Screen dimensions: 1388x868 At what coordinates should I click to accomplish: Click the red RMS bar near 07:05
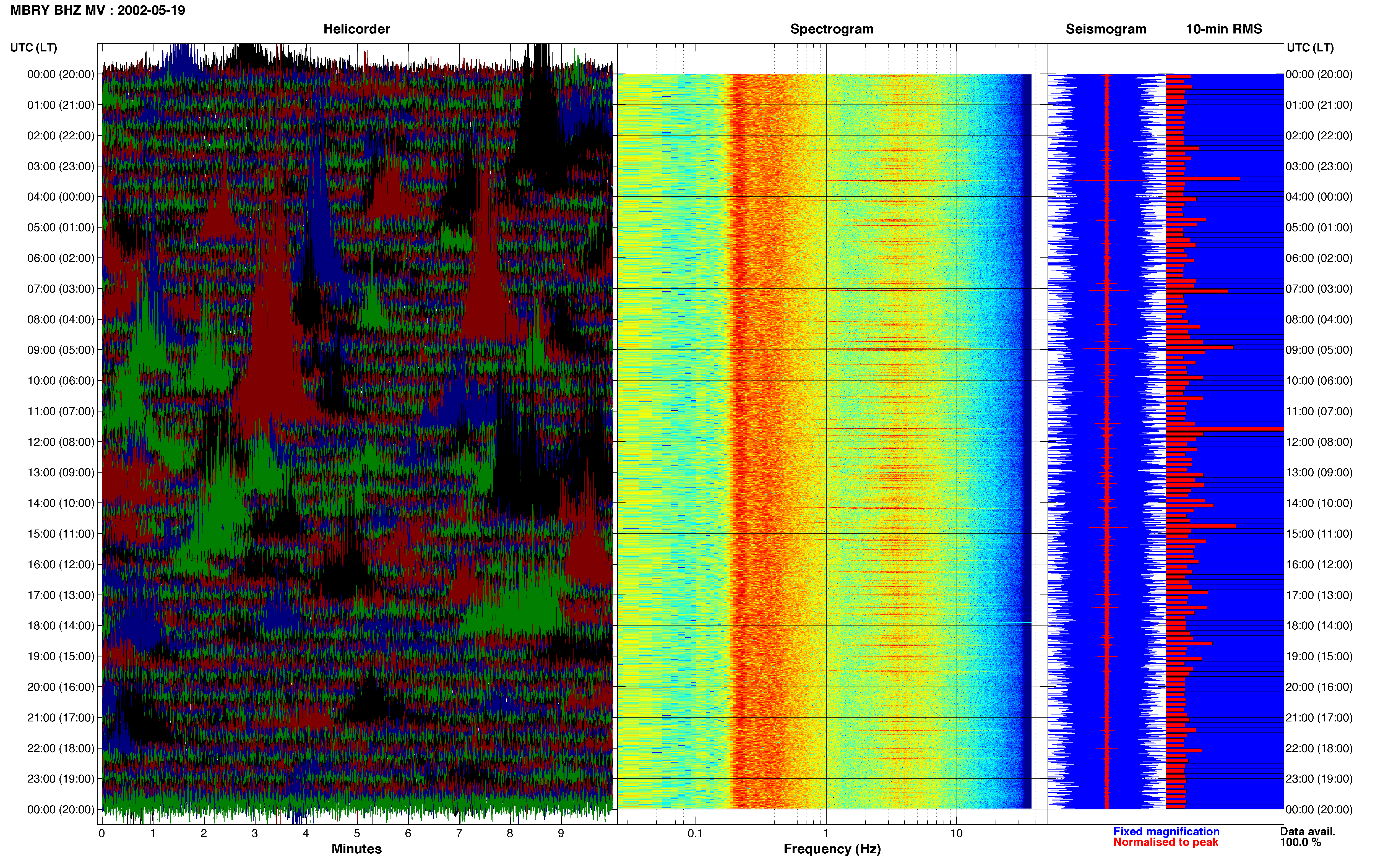(x=1197, y=291)
